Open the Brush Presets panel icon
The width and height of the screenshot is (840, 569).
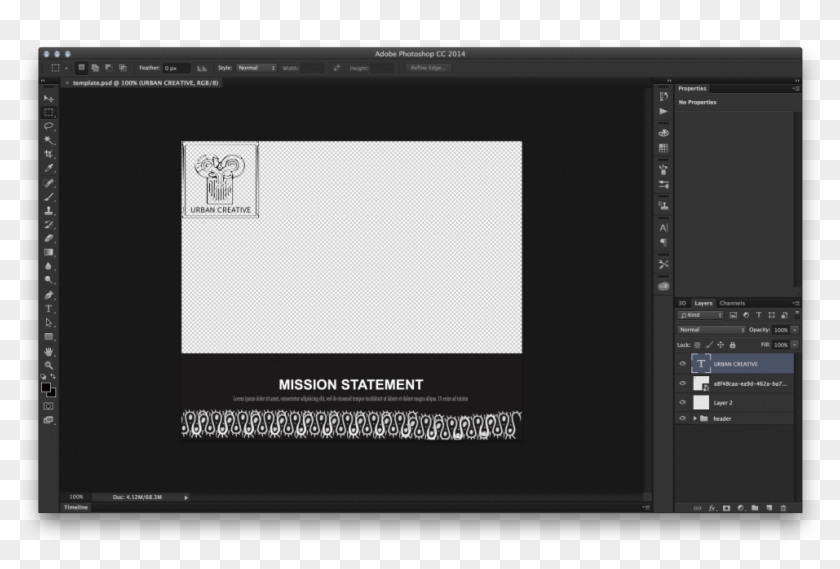pyautogui.click(x=664, y=185)
